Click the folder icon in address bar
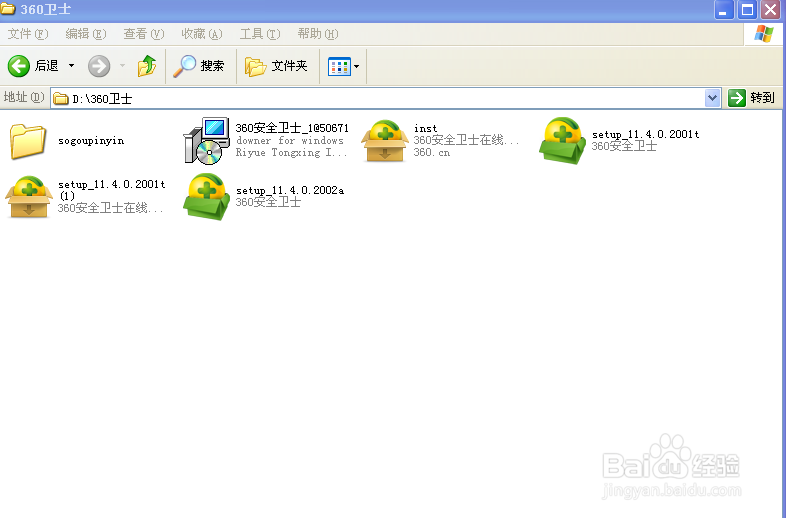The image size is (786, 518). tap(61, 99)
